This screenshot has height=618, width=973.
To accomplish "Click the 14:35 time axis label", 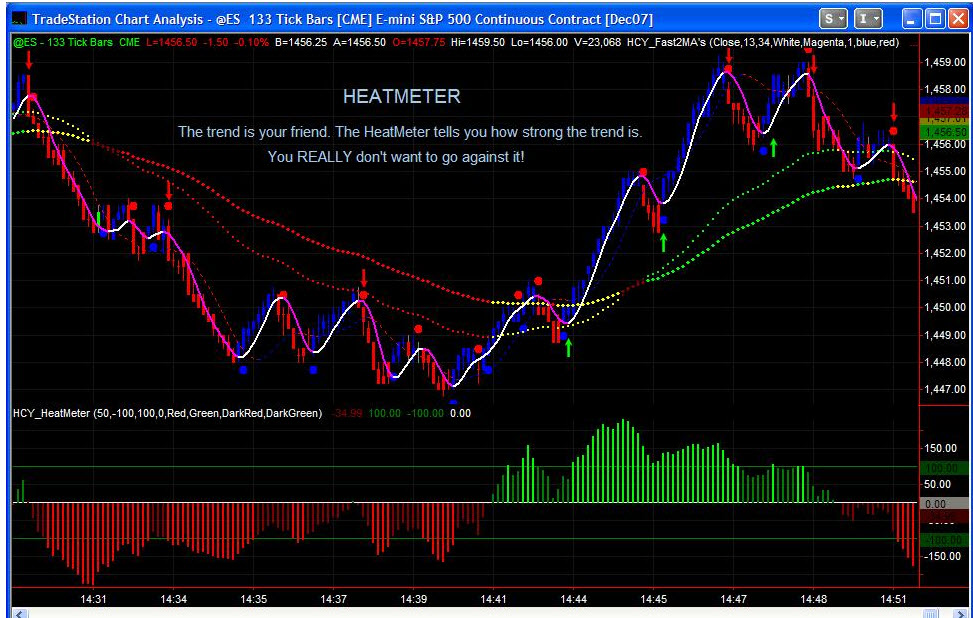I will [253, 599].
